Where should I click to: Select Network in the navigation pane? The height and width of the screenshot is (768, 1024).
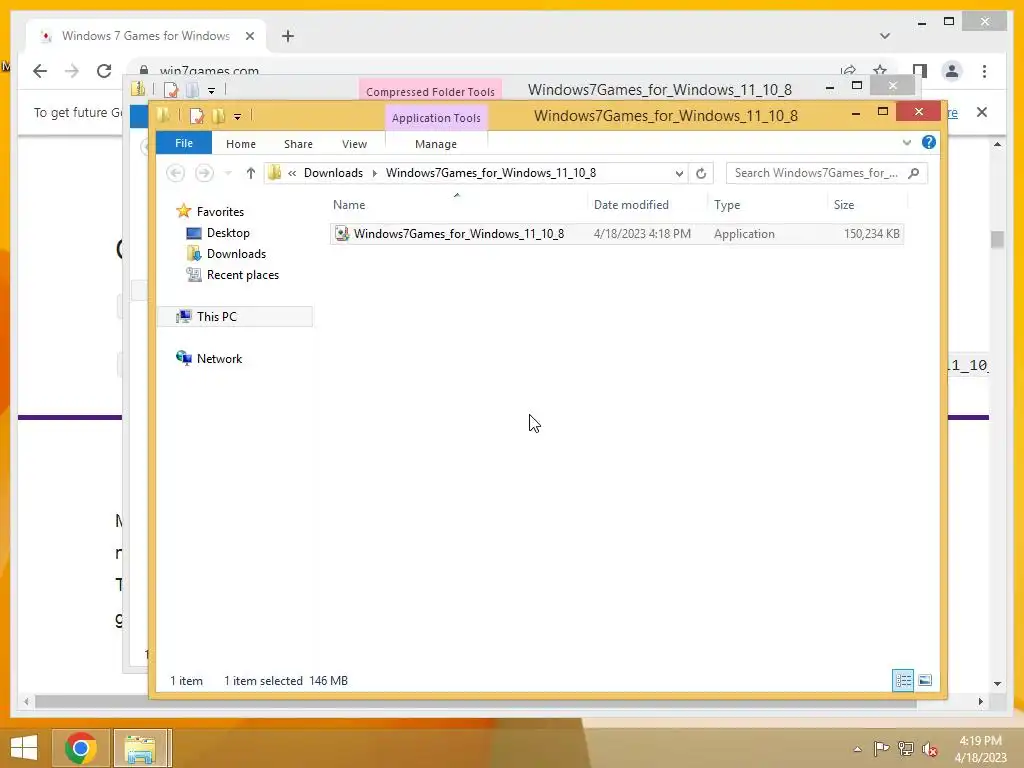pyautogui.click(x=219, y=359)
